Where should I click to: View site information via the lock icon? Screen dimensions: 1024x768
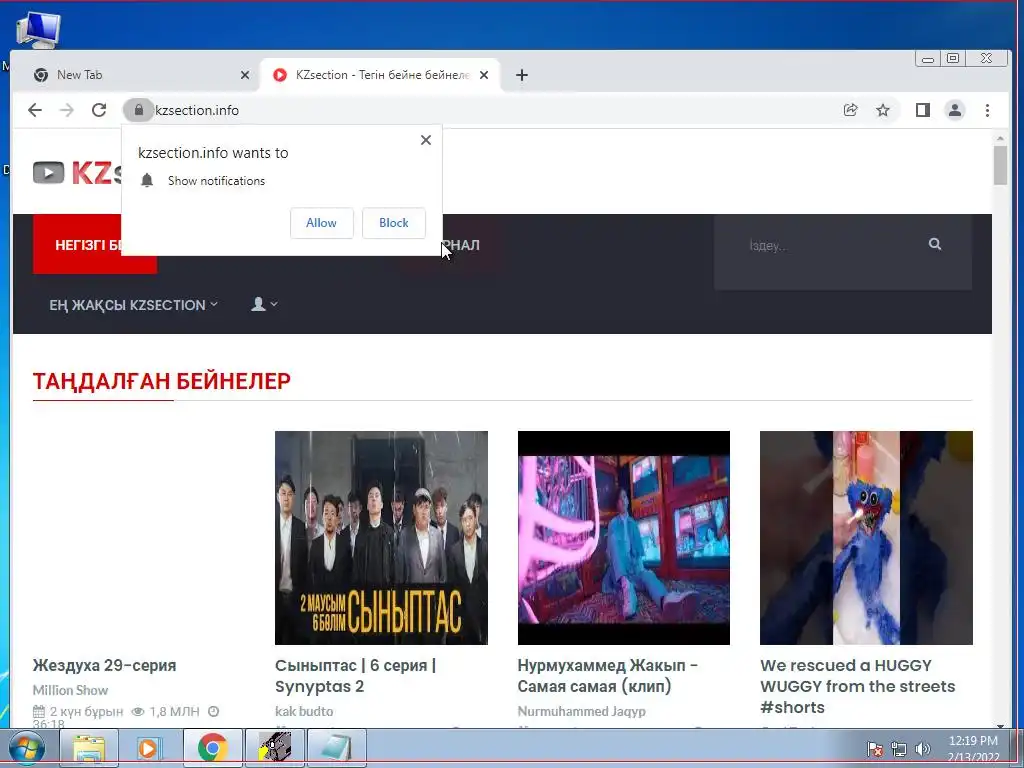point(138,110)
